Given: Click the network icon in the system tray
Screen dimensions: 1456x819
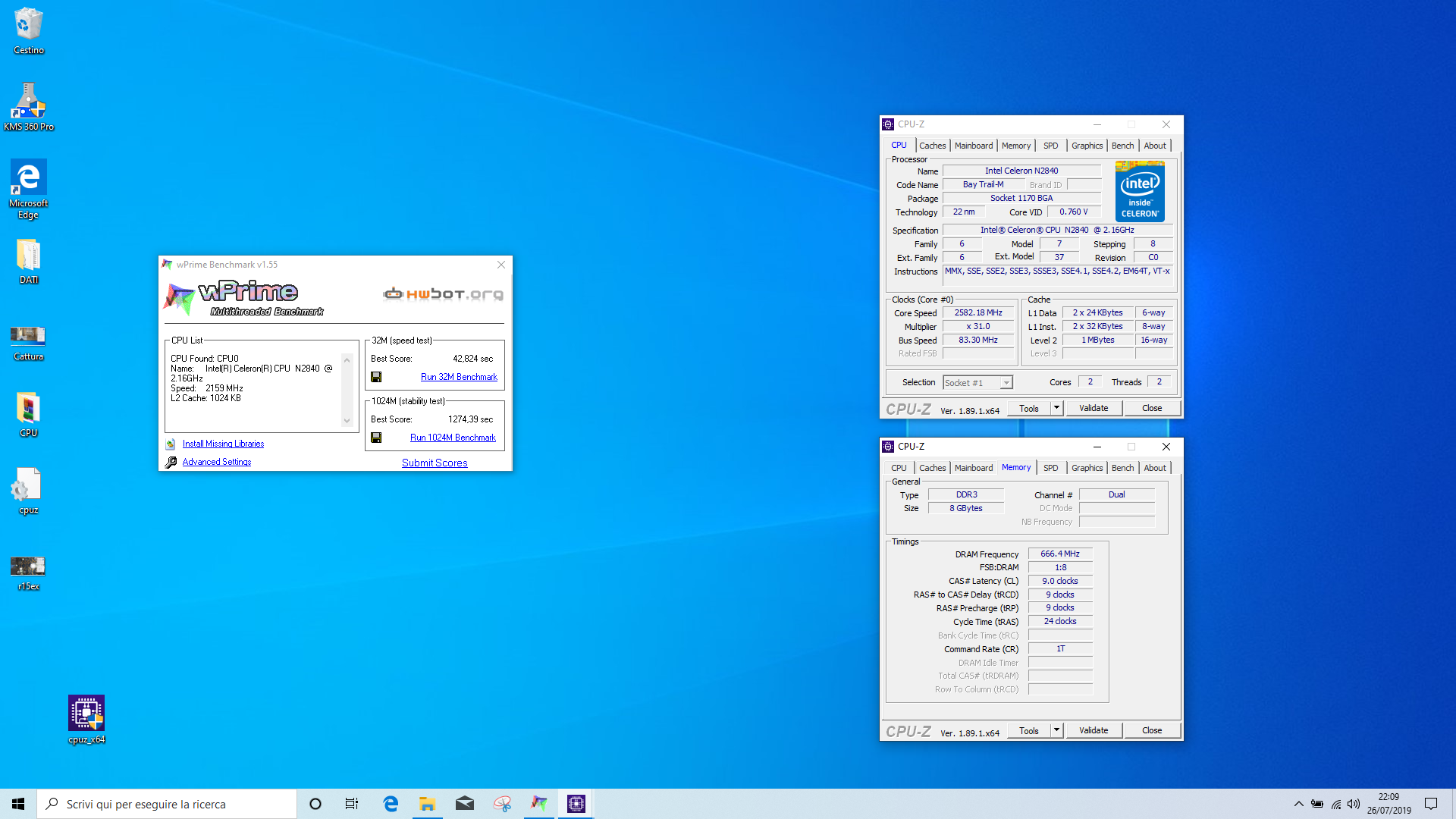Looking at the screenshot, I should pyautogui.click(x=1335, y=804).
